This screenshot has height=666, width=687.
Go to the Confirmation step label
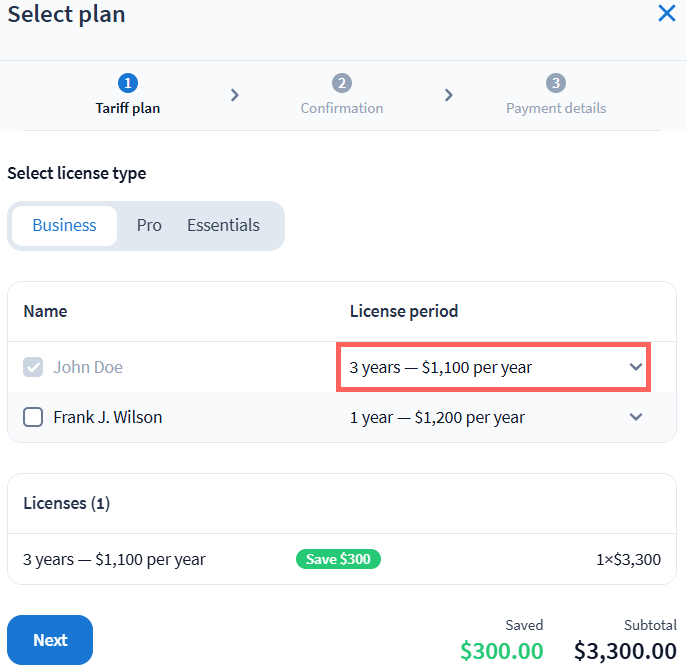(x=342, y=108)
